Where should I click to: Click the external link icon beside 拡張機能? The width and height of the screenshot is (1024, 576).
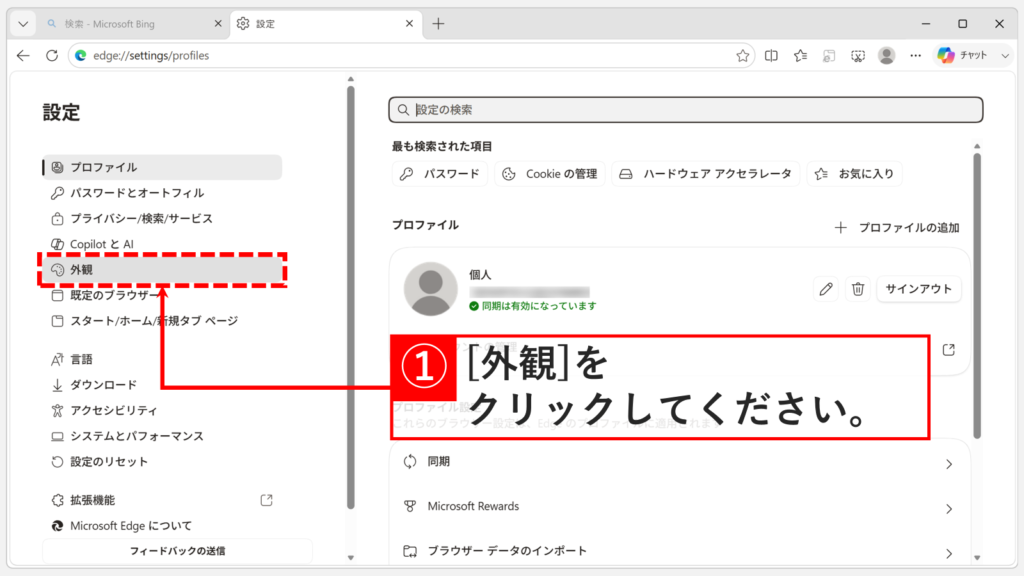[x=266, y=500]
